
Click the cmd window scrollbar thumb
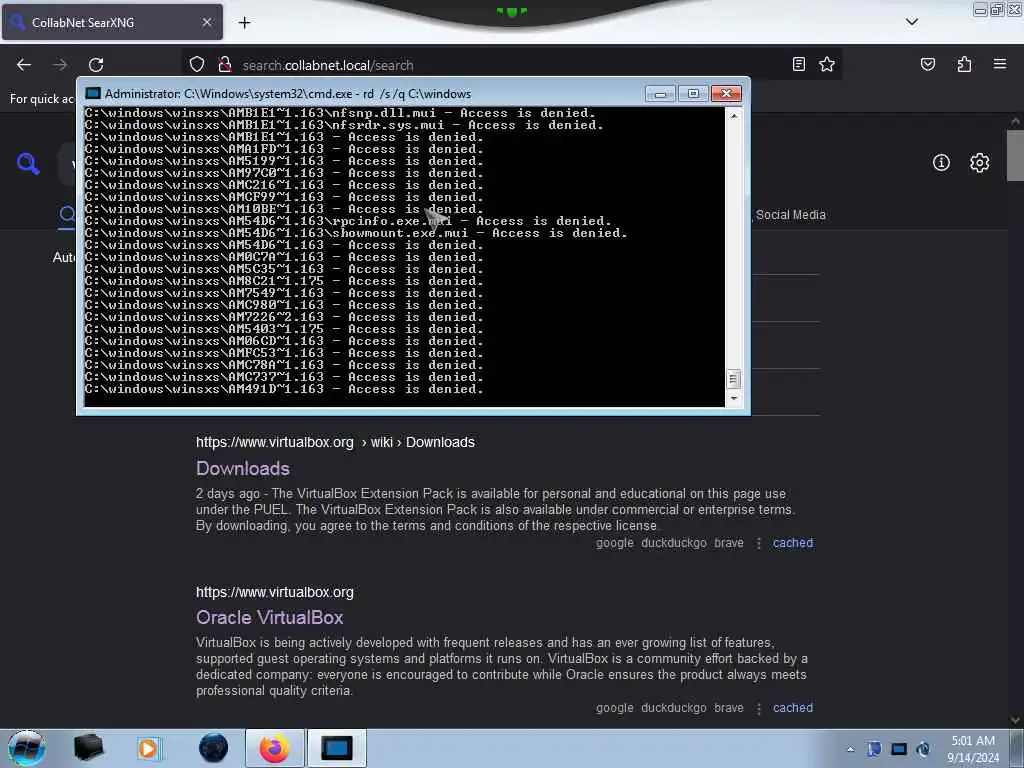tap(733, 379)
